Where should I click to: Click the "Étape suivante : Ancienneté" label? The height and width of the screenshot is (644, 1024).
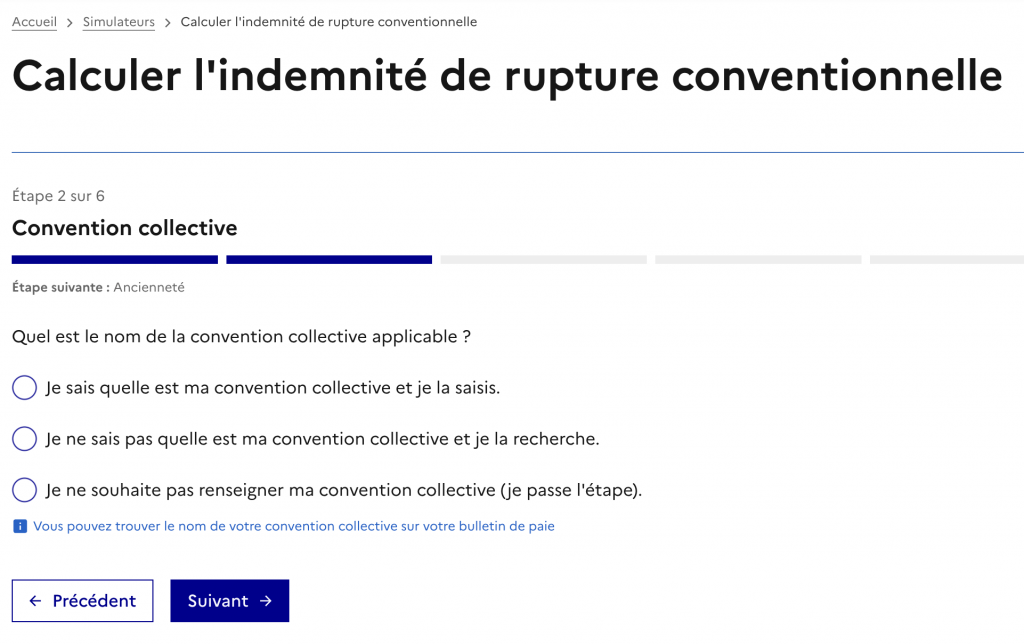[98, 287]
